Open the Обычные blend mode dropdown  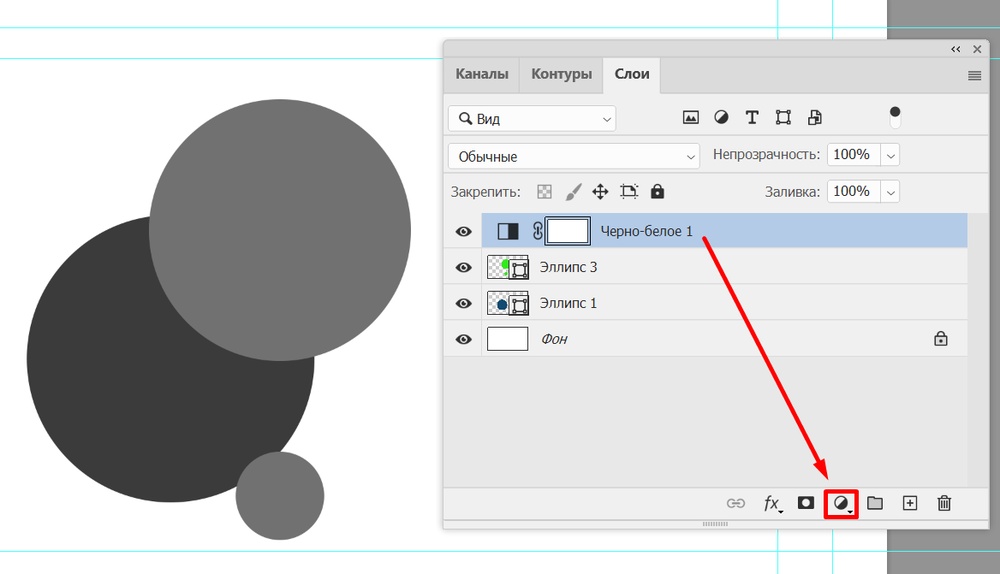coord(574,157)
